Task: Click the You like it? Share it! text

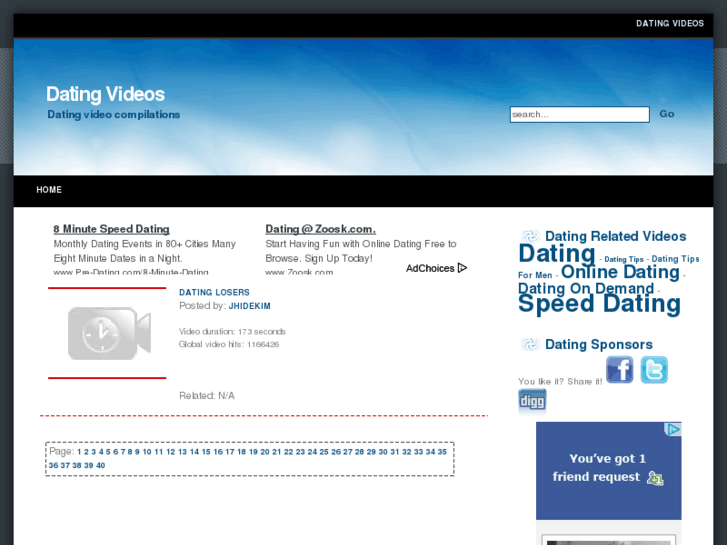Action: click(x=560, y=381)
